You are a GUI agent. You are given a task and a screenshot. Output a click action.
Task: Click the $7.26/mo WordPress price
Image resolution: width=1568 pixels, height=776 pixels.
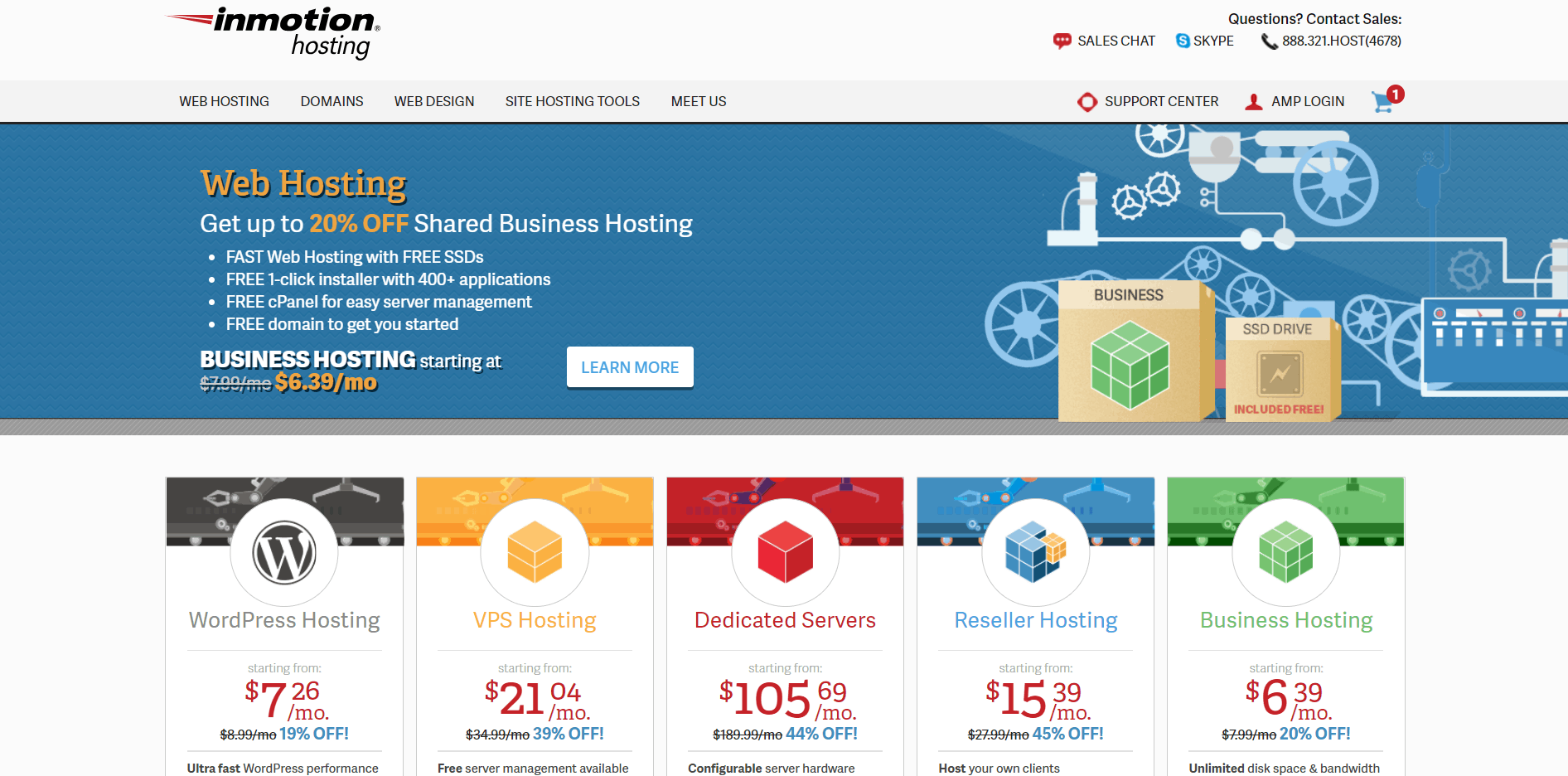[287, 699]
